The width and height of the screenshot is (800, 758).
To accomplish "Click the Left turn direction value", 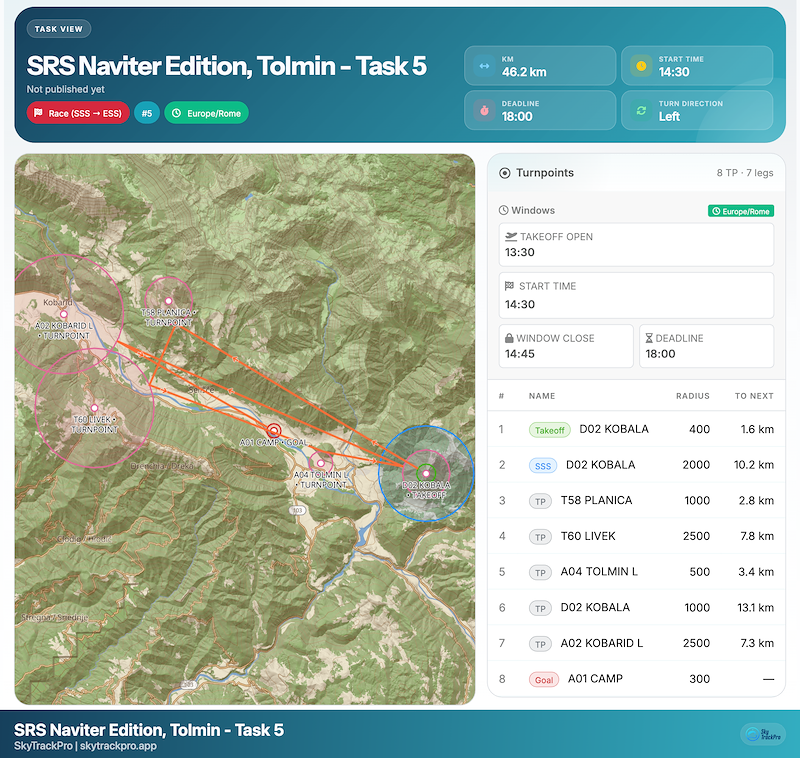I will 669,117.
